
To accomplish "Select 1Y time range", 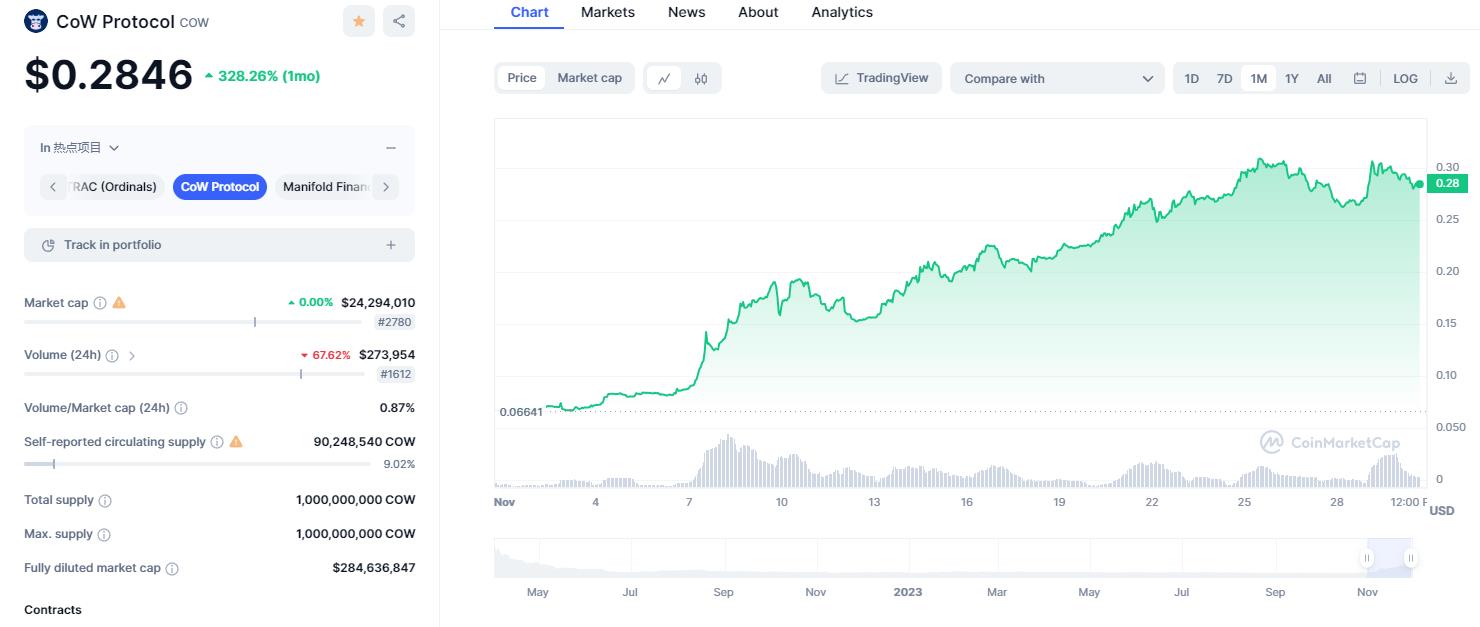I will pos(1292,78).
